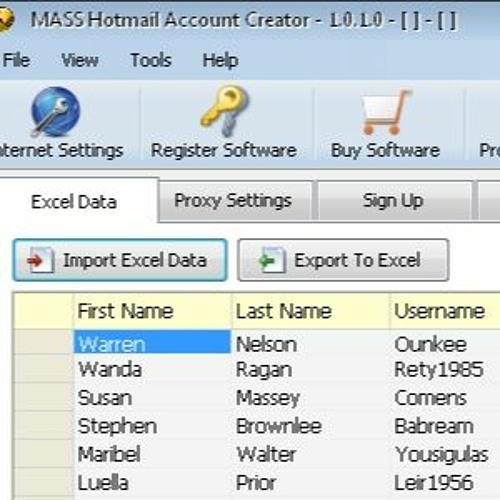
Task: Open the Help menu
Action: tap(221, 61)
